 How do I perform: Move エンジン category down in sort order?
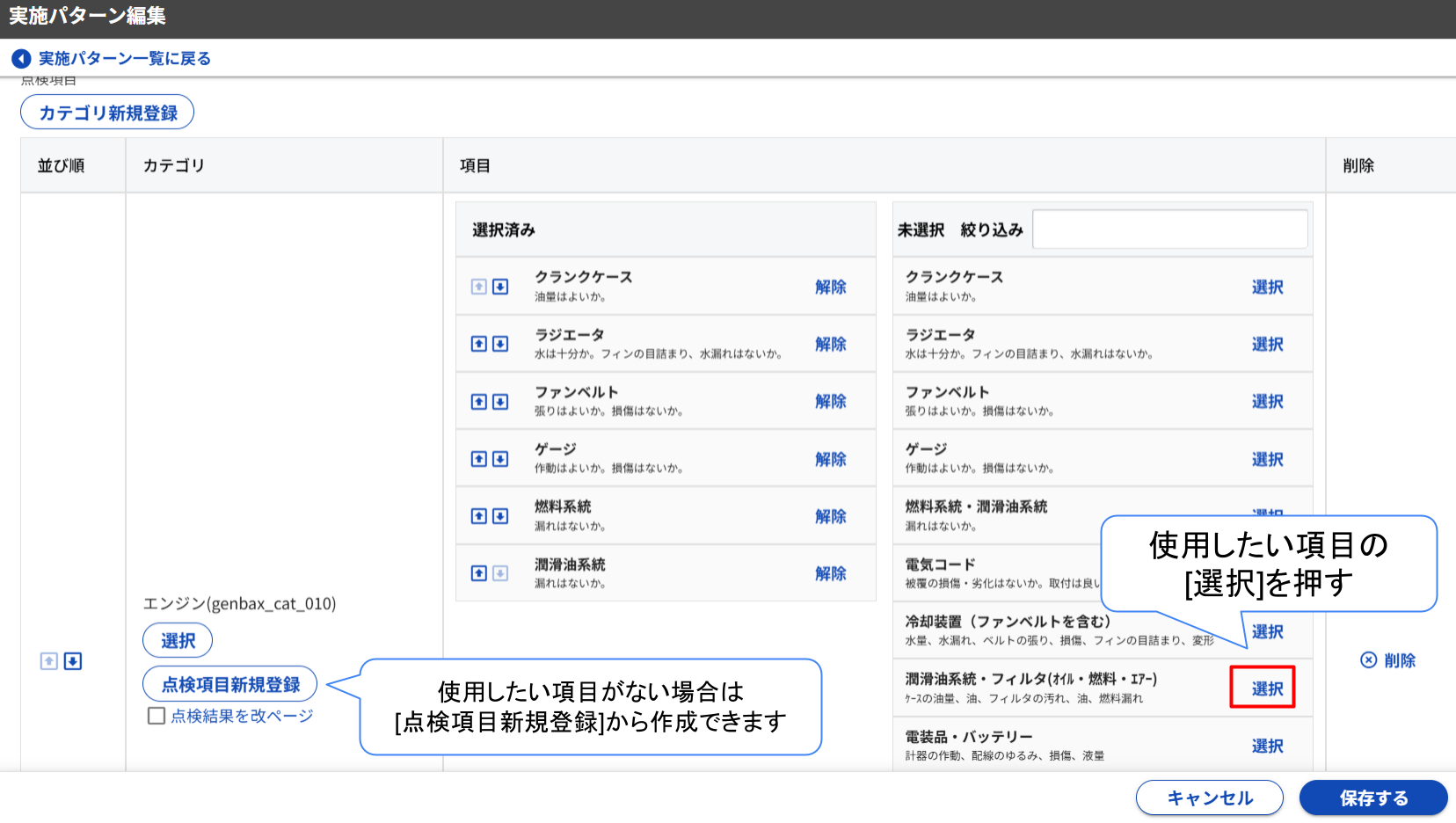tap(73, 661)
